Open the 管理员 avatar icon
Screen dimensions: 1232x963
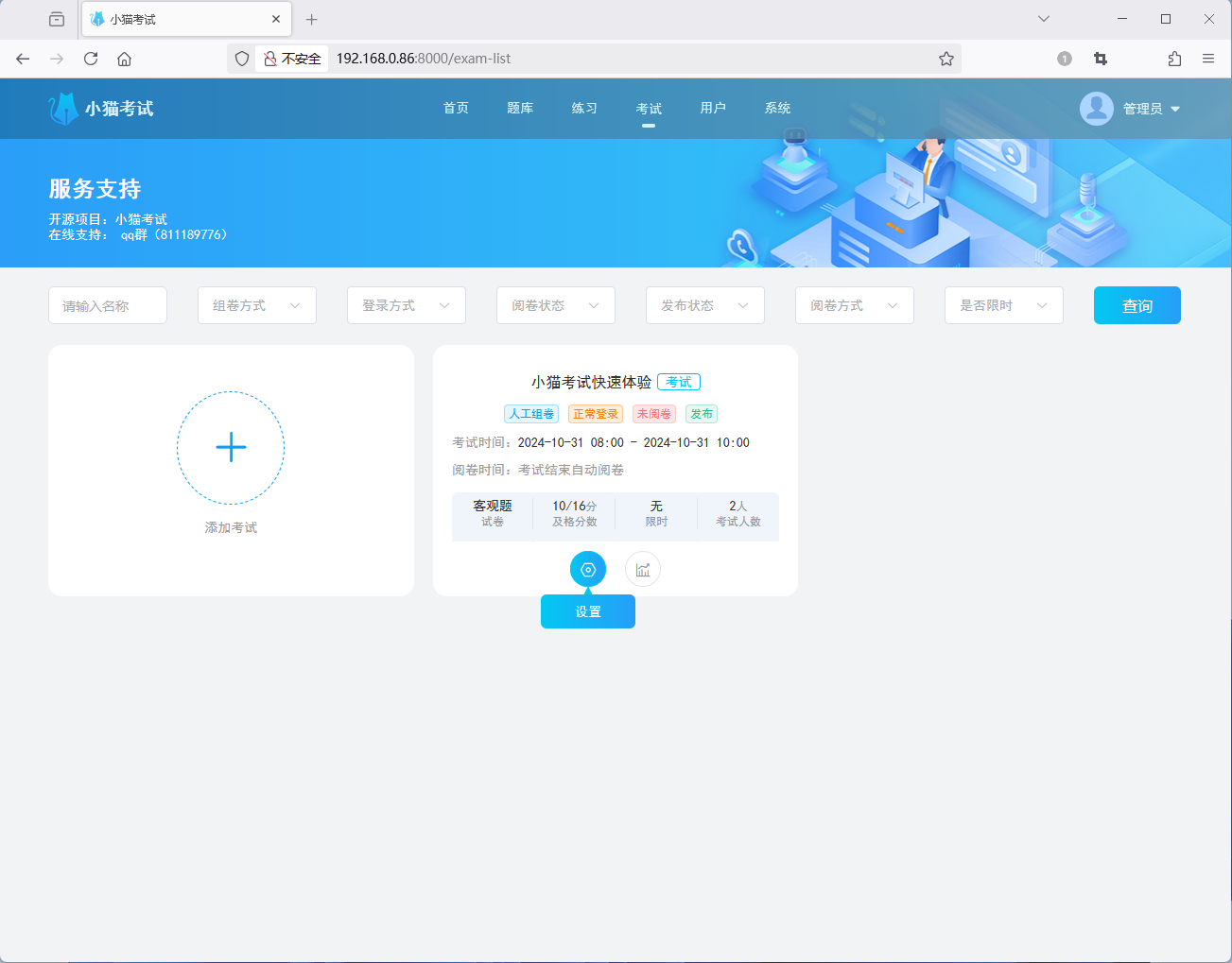[1096, 108]
